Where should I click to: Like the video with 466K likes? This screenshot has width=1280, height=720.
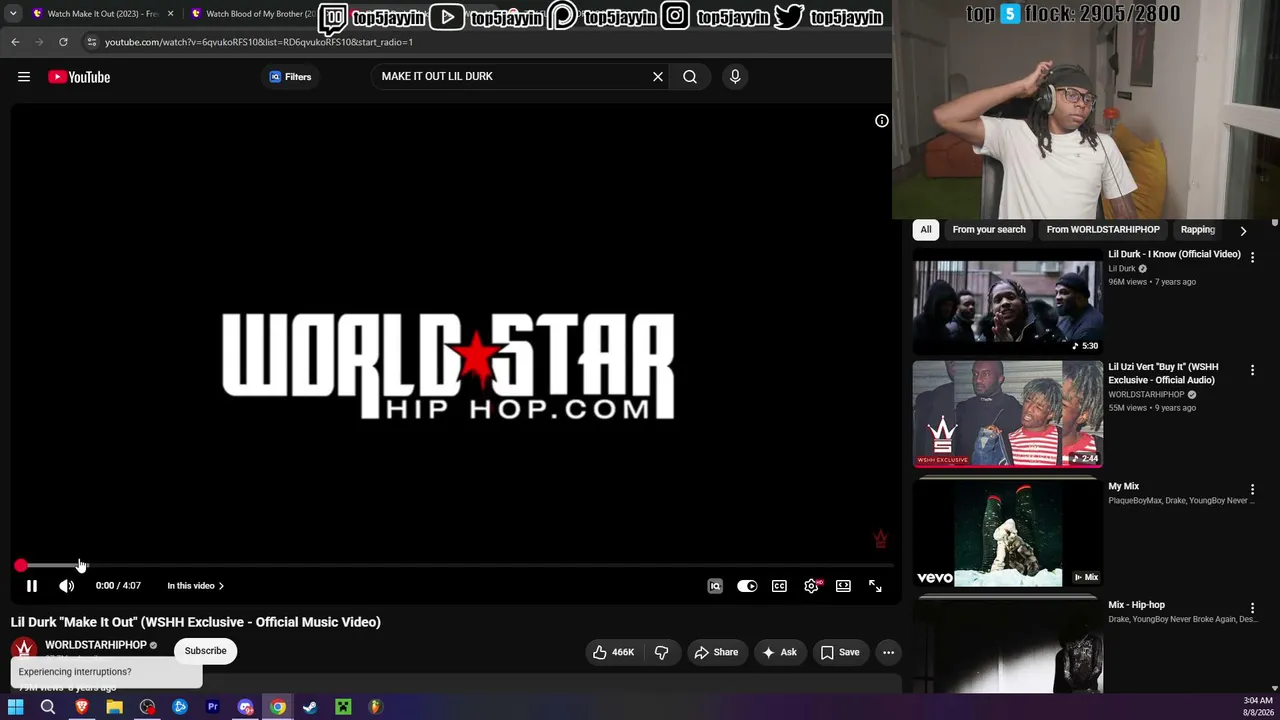point(613,653)
